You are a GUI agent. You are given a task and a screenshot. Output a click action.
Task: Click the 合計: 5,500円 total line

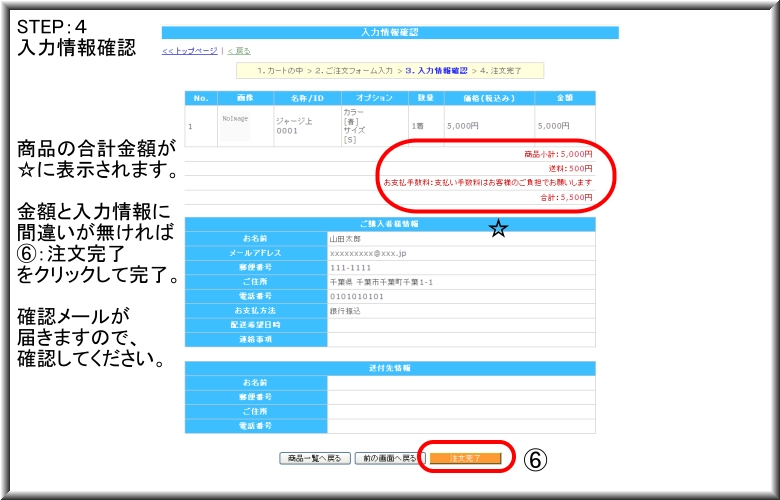(x=566, y=199)
